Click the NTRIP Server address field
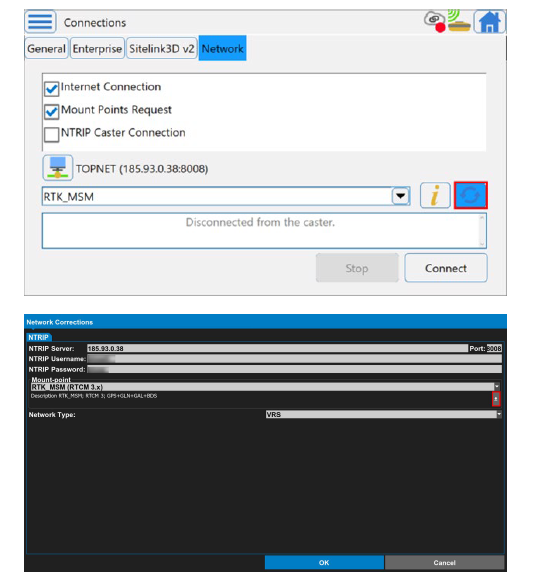This screenshot has width=536, height=586. pyautogui.click(x=277, y=348)
